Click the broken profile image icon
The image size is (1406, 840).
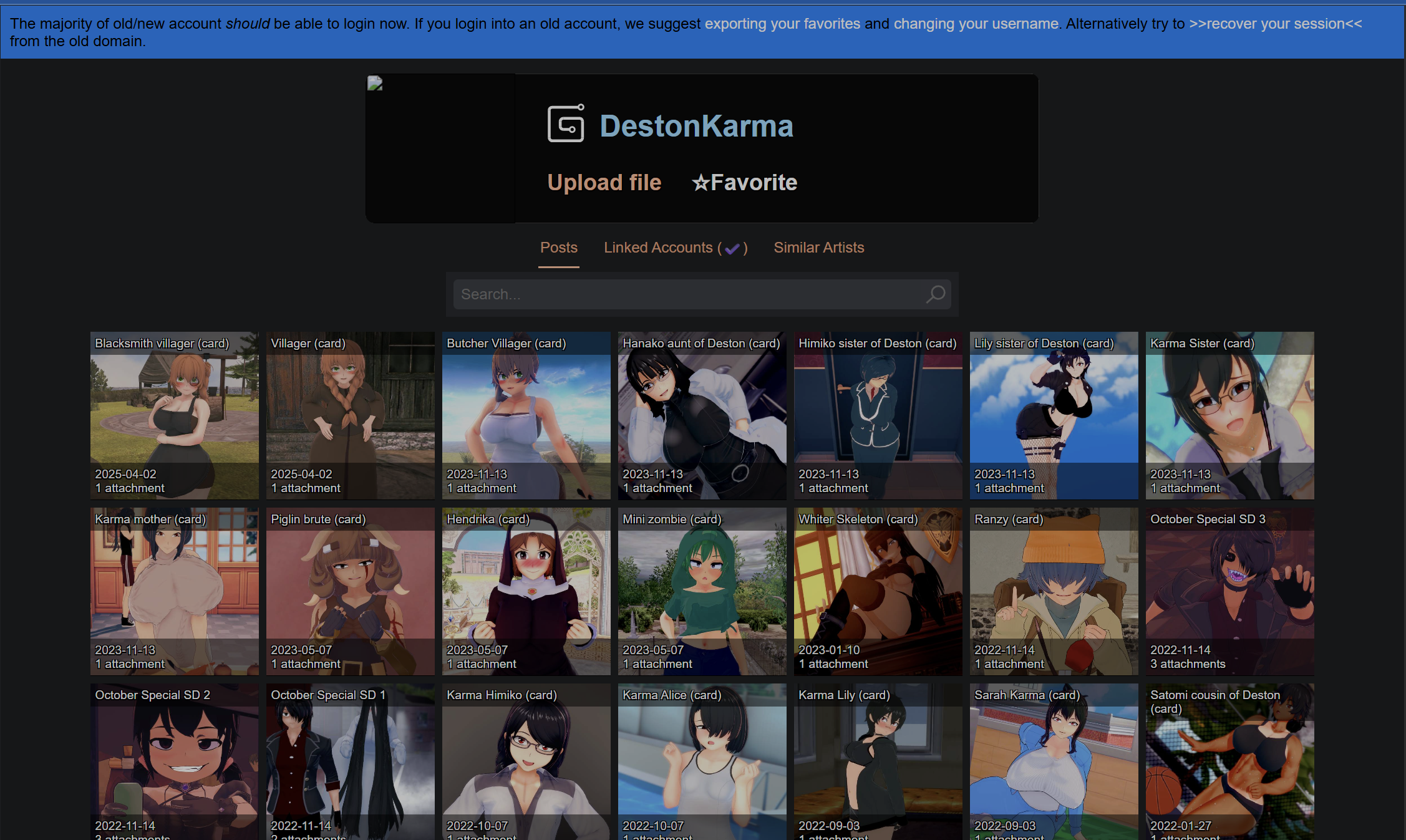click(x=375, y=84)
